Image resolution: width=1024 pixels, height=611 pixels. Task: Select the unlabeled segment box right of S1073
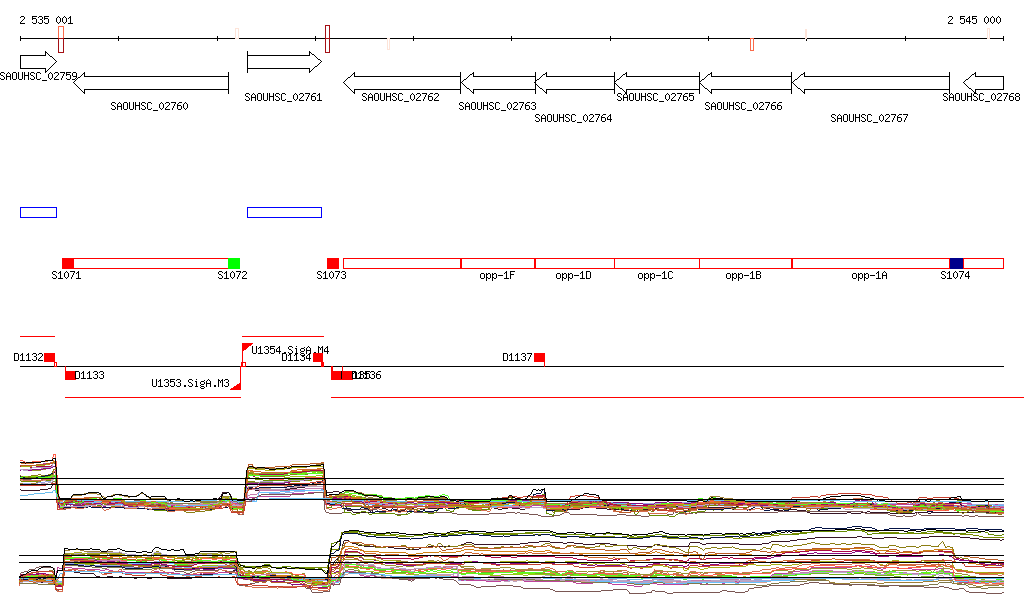pyautogui.click(x=402, y=263)
